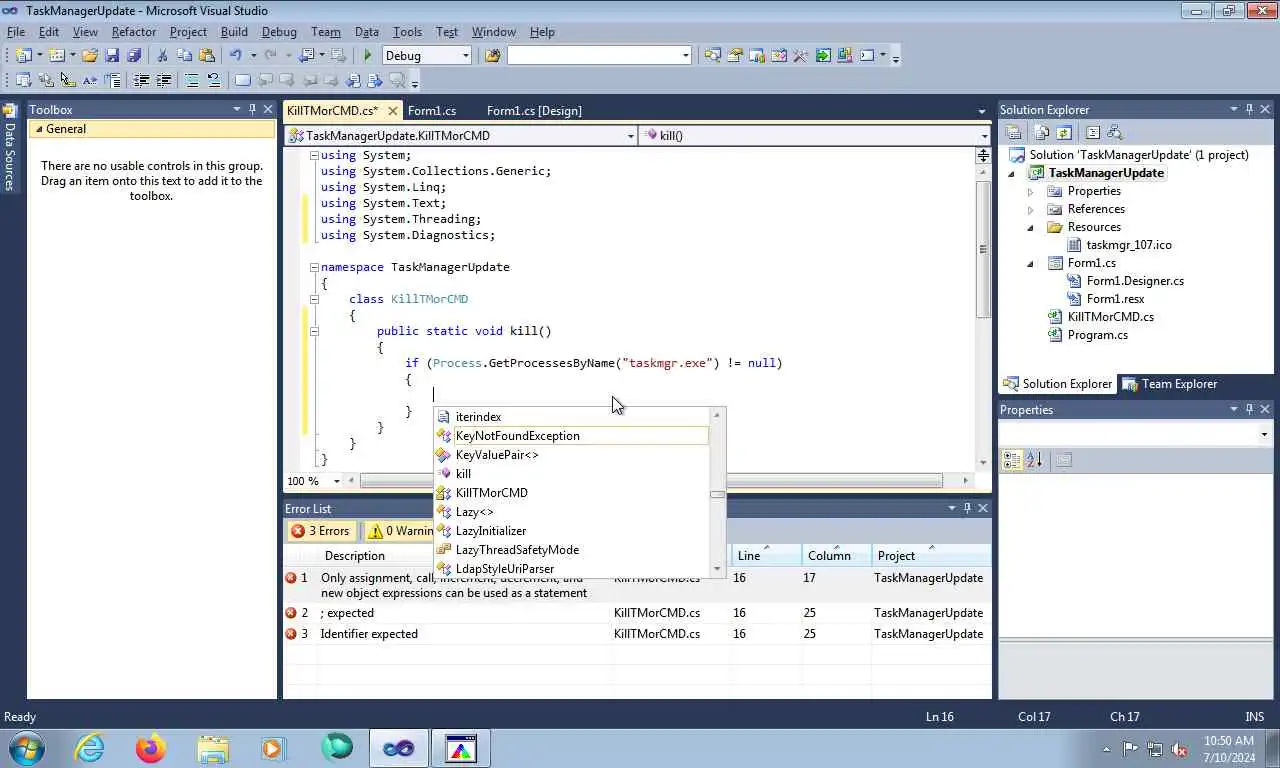Viewport: 1280px width, 768px height.
Task: Click the View Class Diagram icon in Solution Explorer
Action: click(x=1115, y=133)
